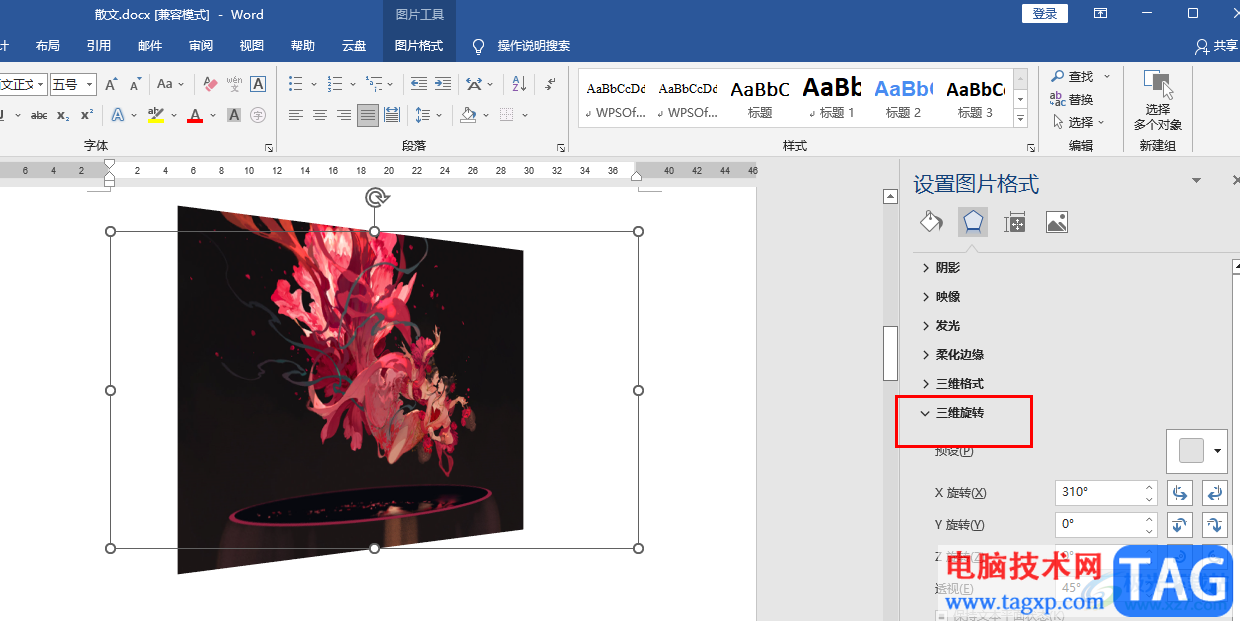Screen dimensions: 1240x621
Task: Open 替换 replace tool
Action: click(x=1072, y=99)
